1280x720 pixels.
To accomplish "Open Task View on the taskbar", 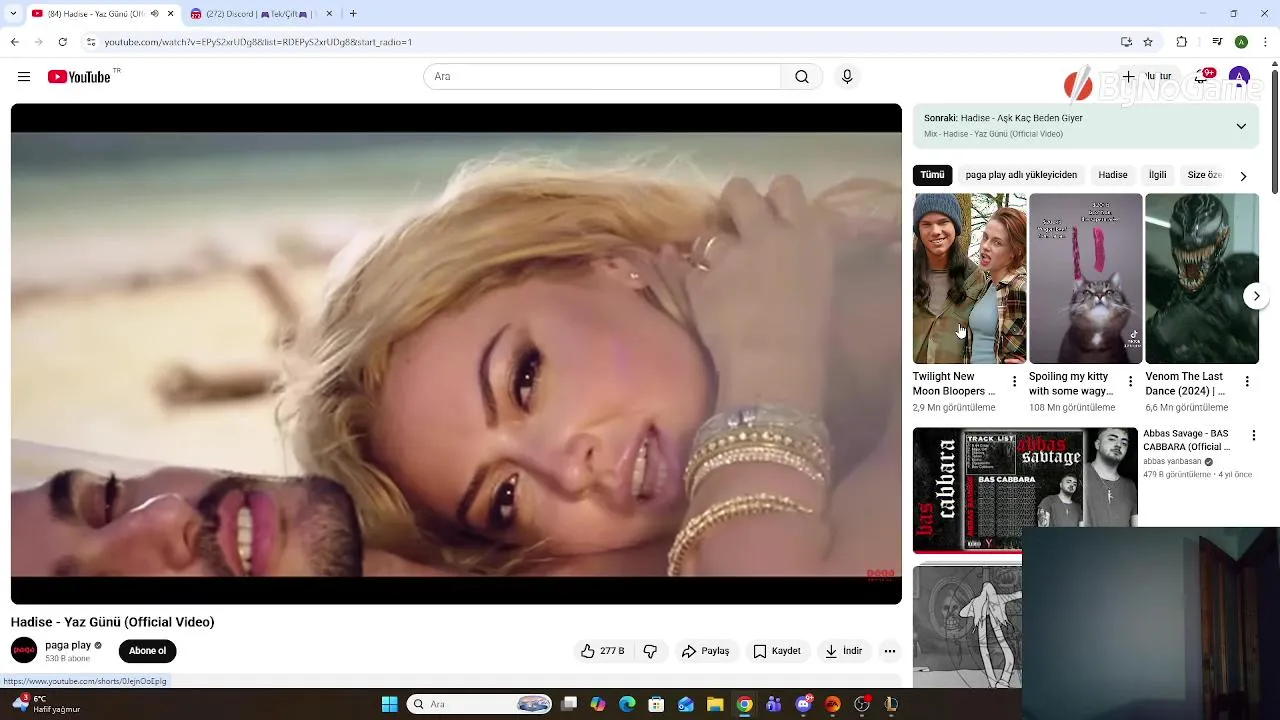I will (569, 704).
